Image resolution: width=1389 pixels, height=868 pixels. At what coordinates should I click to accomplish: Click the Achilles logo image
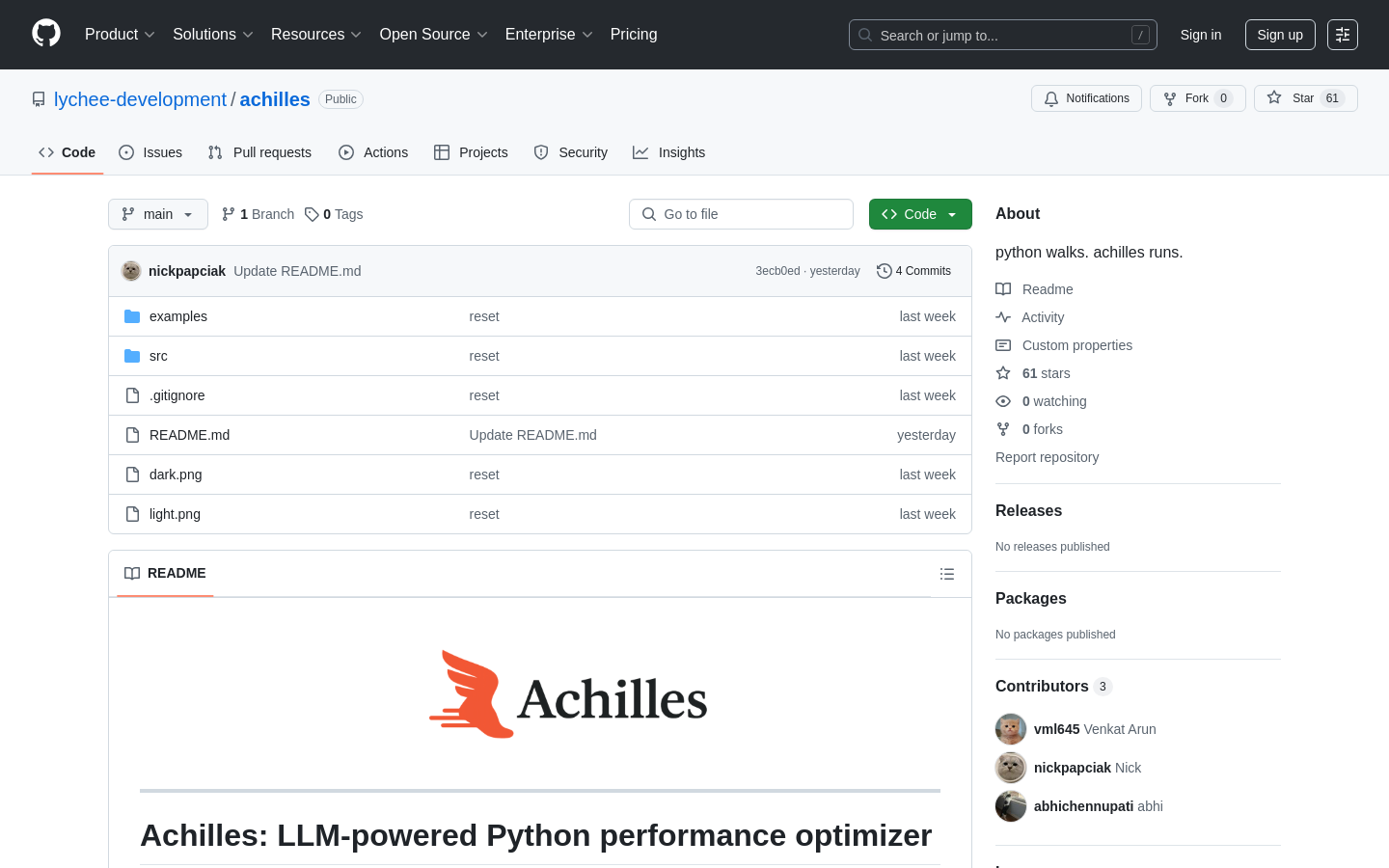(569, 694)
